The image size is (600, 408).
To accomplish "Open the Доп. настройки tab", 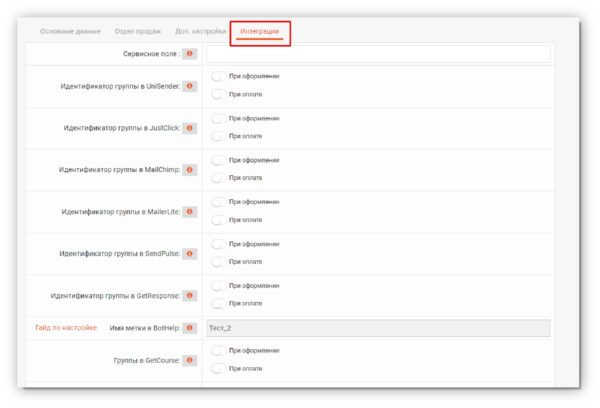I will pos(201,31).
